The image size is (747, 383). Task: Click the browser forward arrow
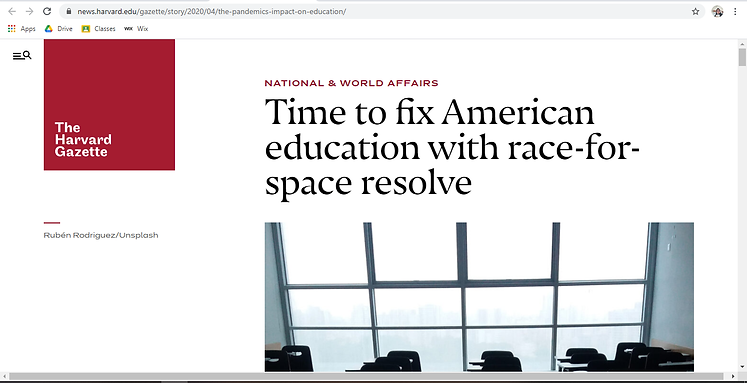coord(30,11)
